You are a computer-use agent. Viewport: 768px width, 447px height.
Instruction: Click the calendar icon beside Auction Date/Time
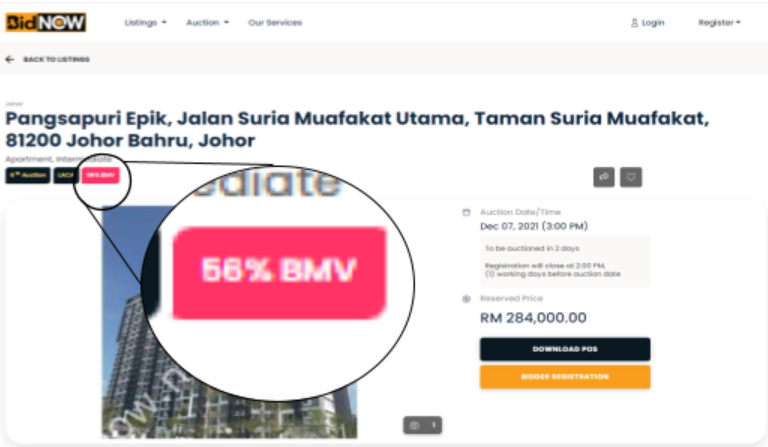click(x=466, y=212)
